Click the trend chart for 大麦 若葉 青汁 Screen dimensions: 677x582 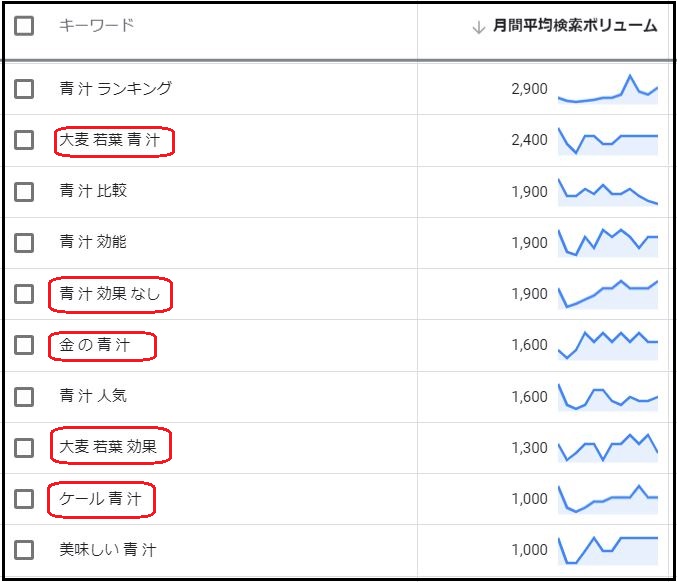click(x=607, y=141)
